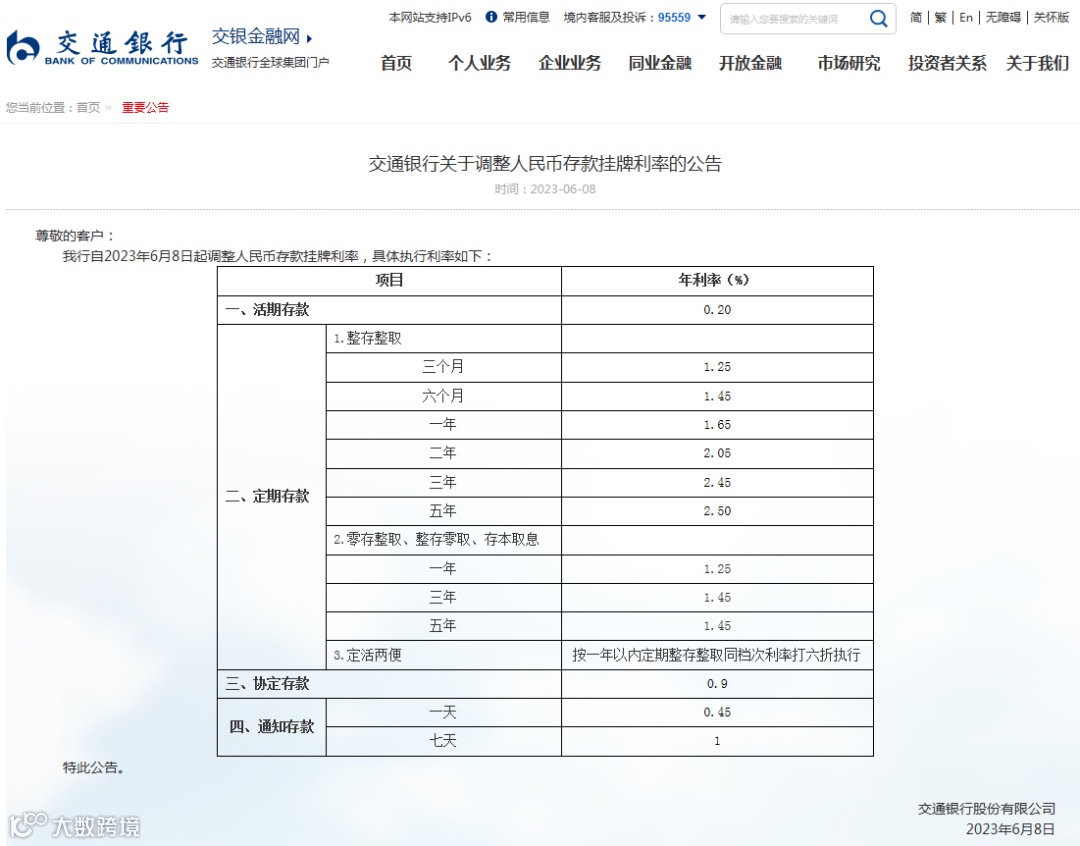Click the 常用信息 link
1080x846 pixels.
click(526, 17)
